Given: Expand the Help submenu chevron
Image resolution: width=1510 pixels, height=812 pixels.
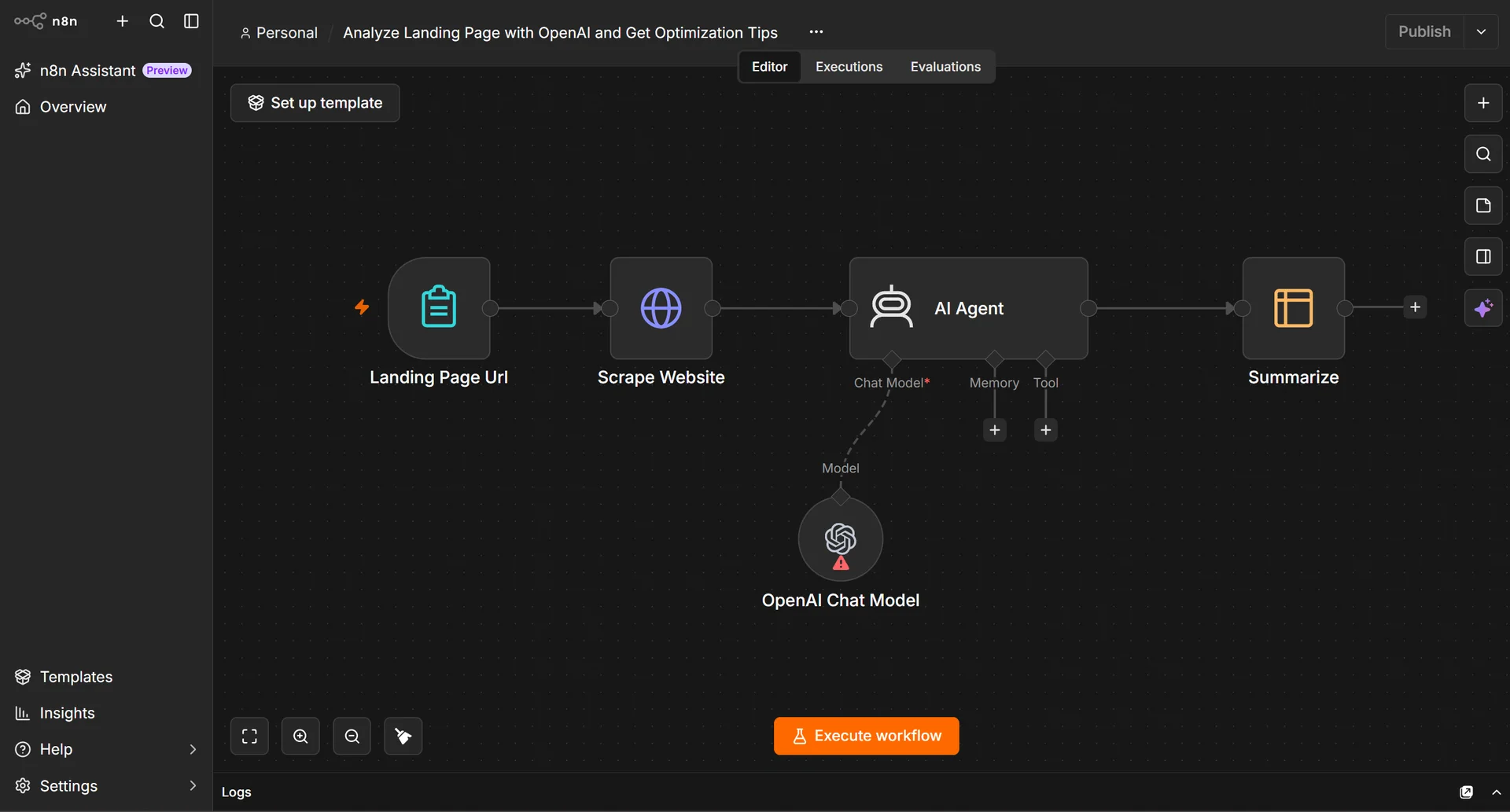Looking at the screenshot, I should click(x=193, y=749).
